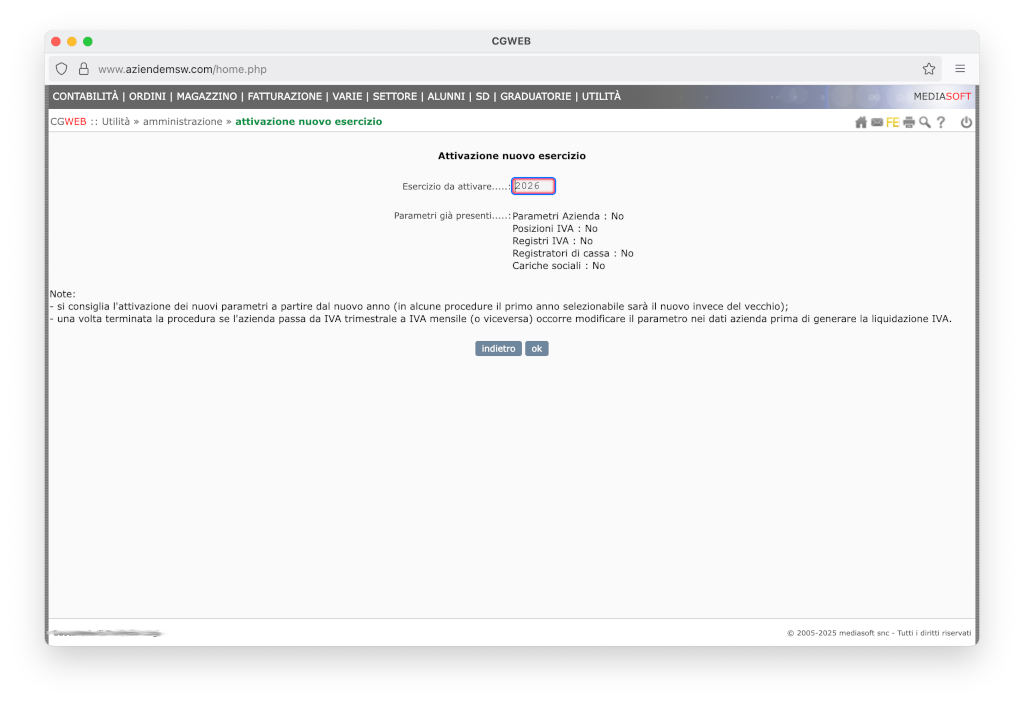1024x705 pixels.
Task: Open the GRADUATORIE menu
Action: click(x=536, y=97)
